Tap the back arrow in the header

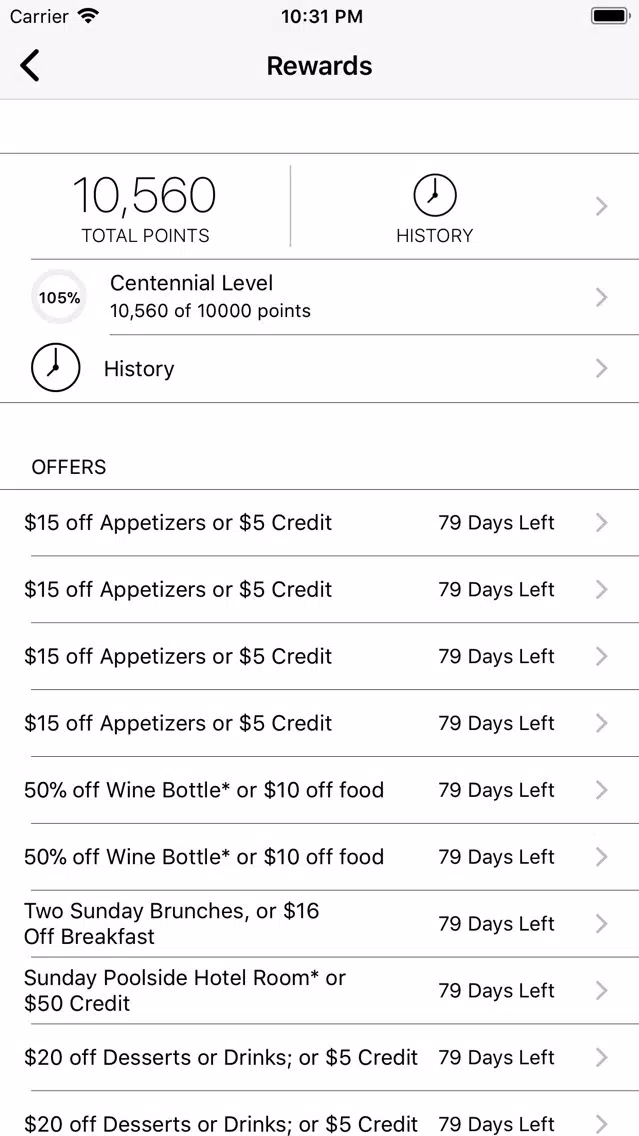coord(30,66)
